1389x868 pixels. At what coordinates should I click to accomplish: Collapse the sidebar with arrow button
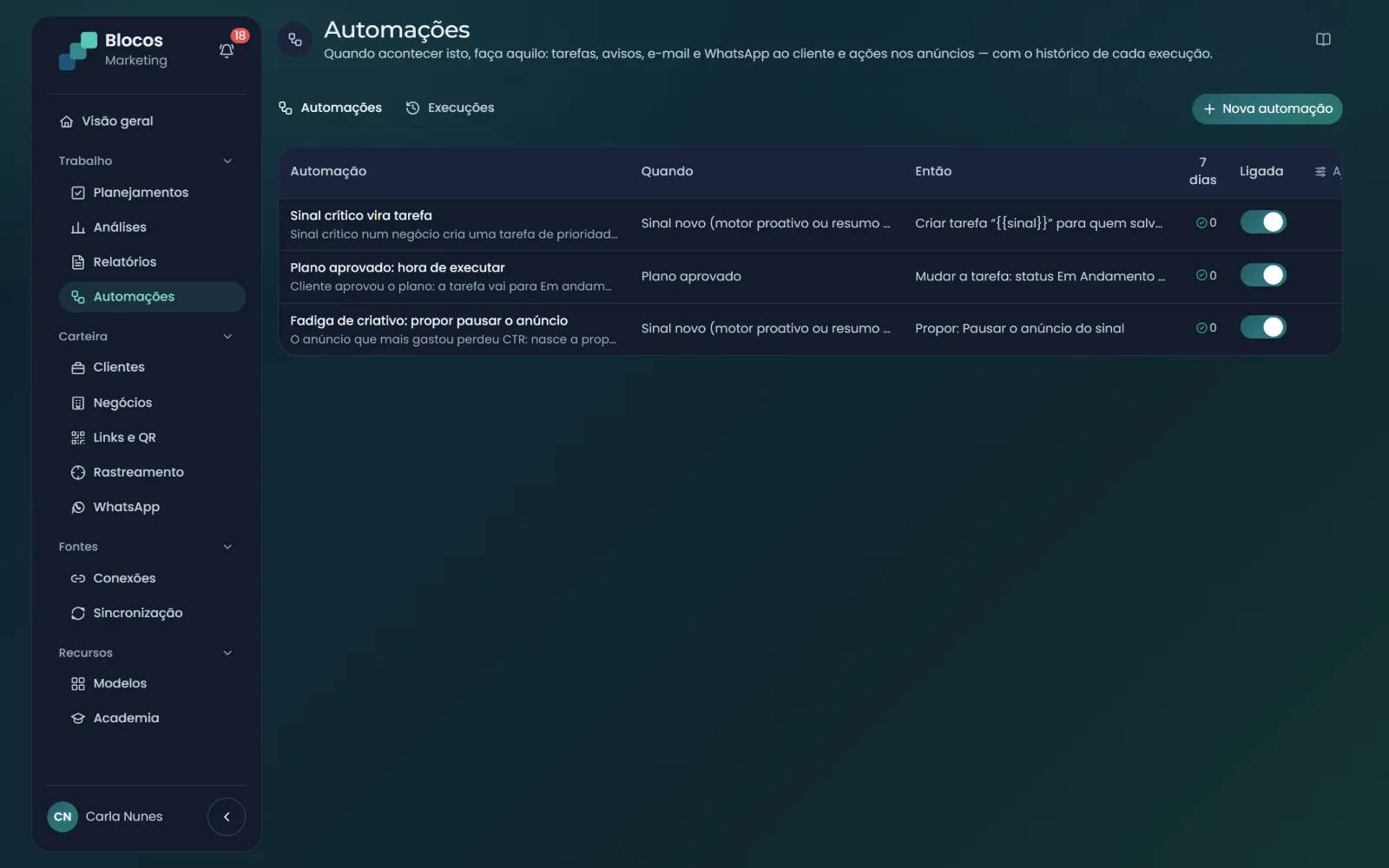click(227, 816)
